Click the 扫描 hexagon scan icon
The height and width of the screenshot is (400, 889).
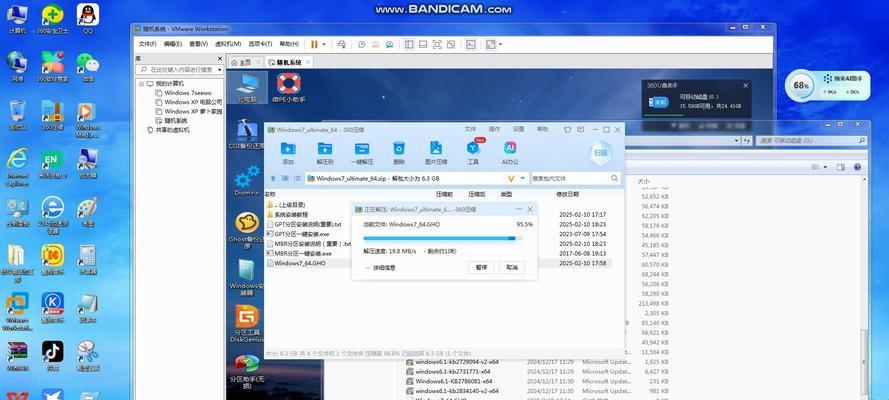point(600,152)
